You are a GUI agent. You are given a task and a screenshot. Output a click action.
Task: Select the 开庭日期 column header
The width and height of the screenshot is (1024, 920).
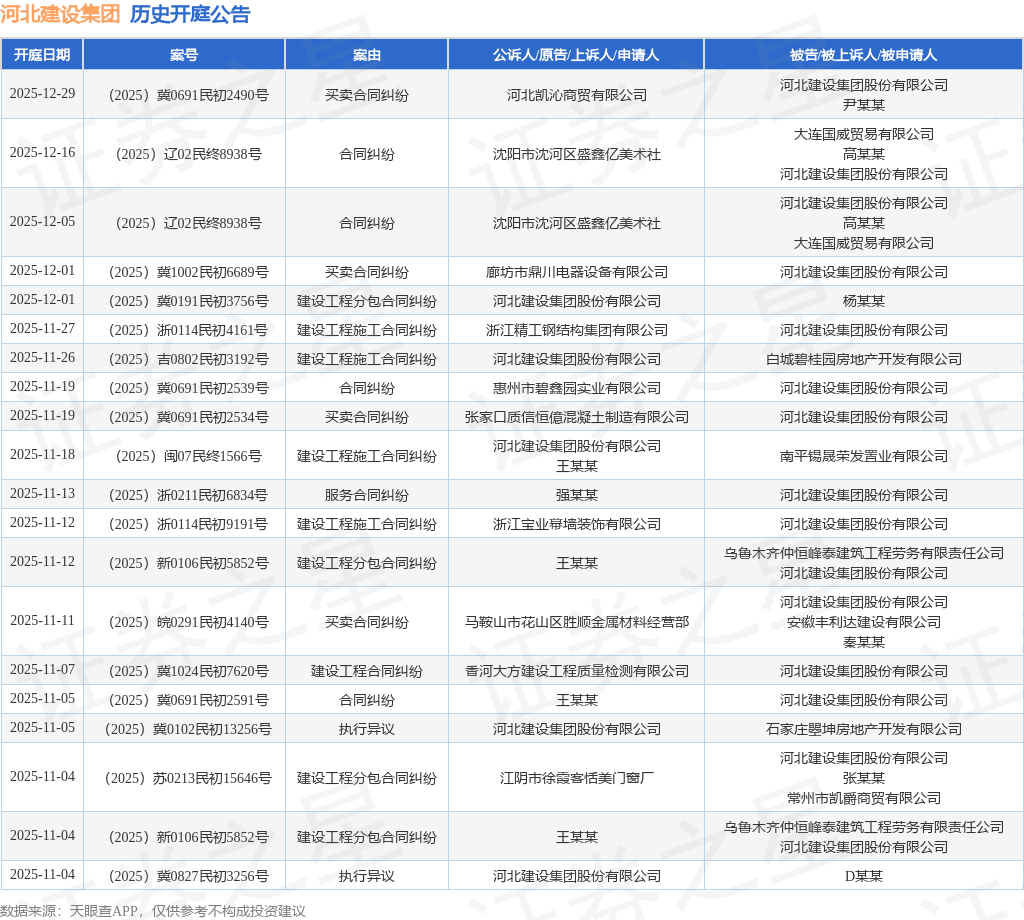point(42,55)
